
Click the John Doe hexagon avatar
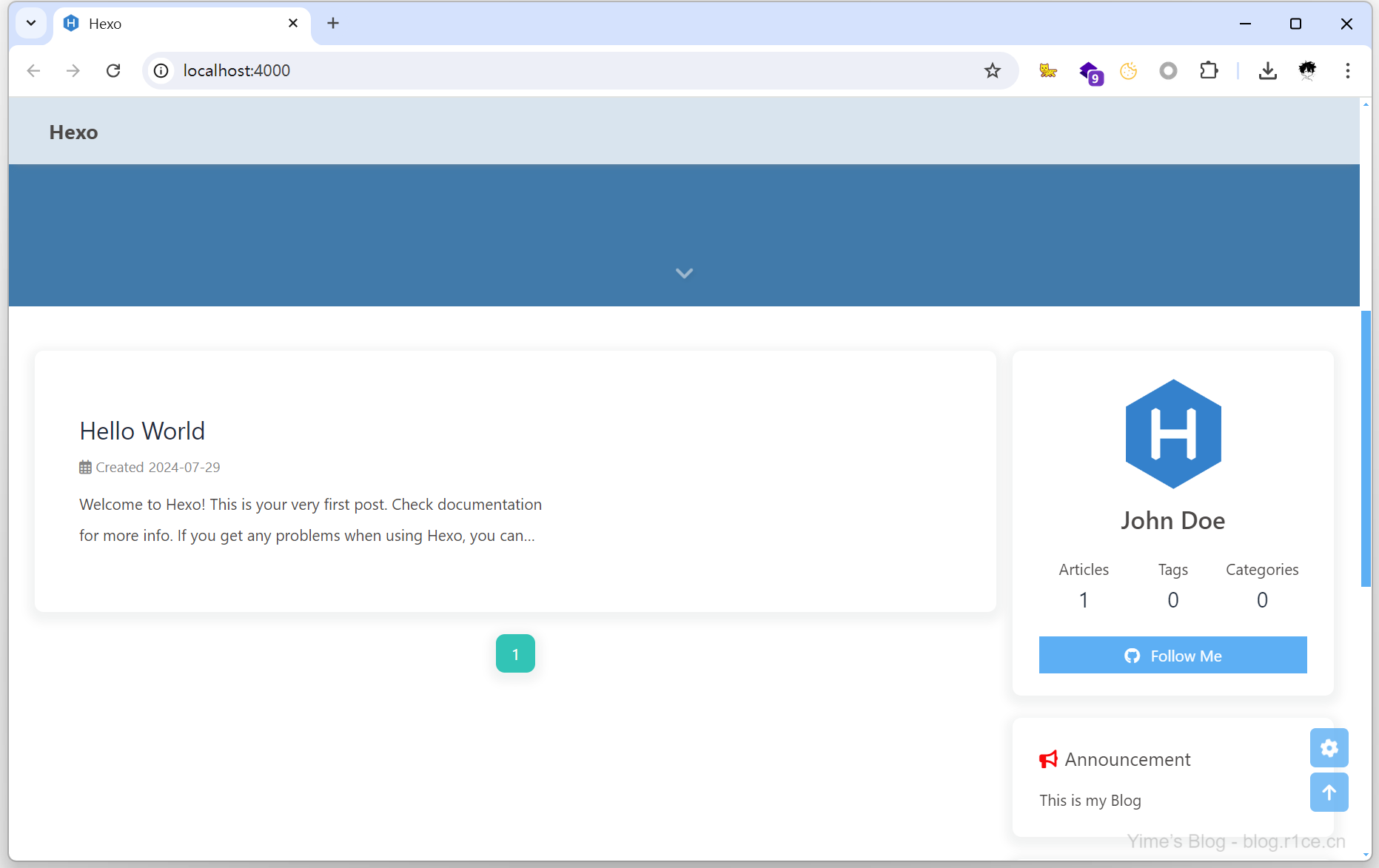[1172, 434]
